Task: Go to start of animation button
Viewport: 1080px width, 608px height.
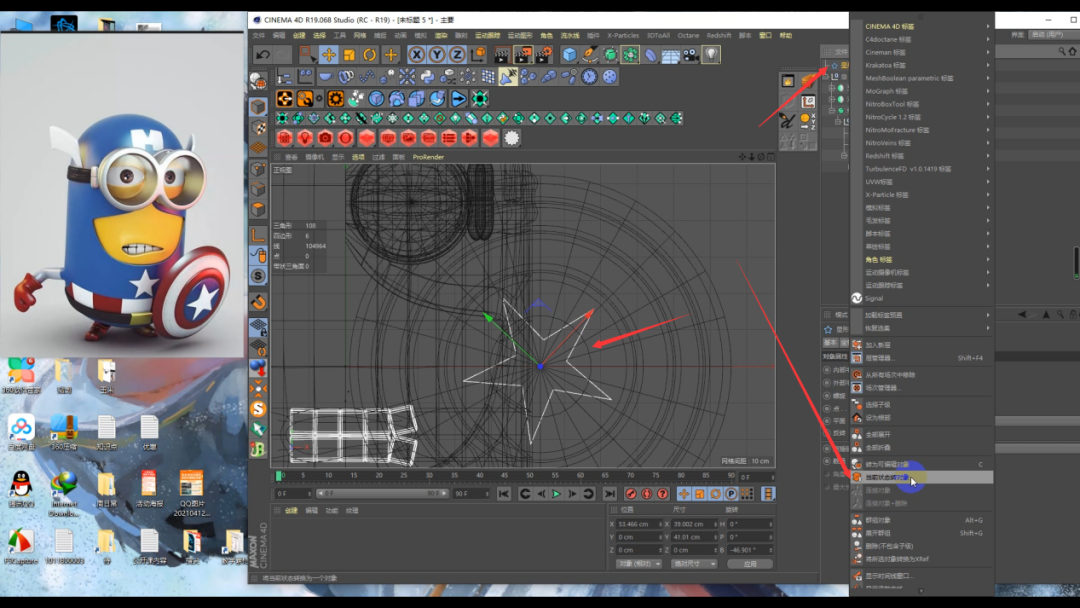Action: click(504, 494)
